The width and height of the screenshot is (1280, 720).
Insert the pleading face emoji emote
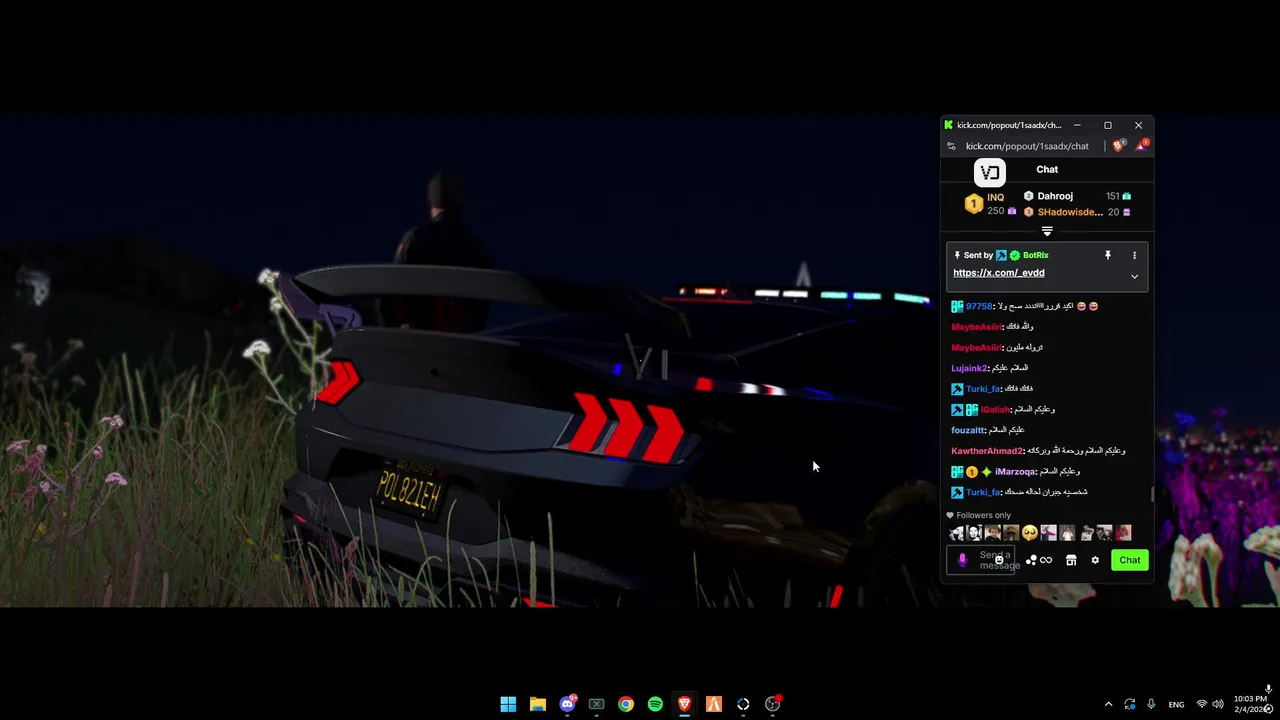point(1030,533)
